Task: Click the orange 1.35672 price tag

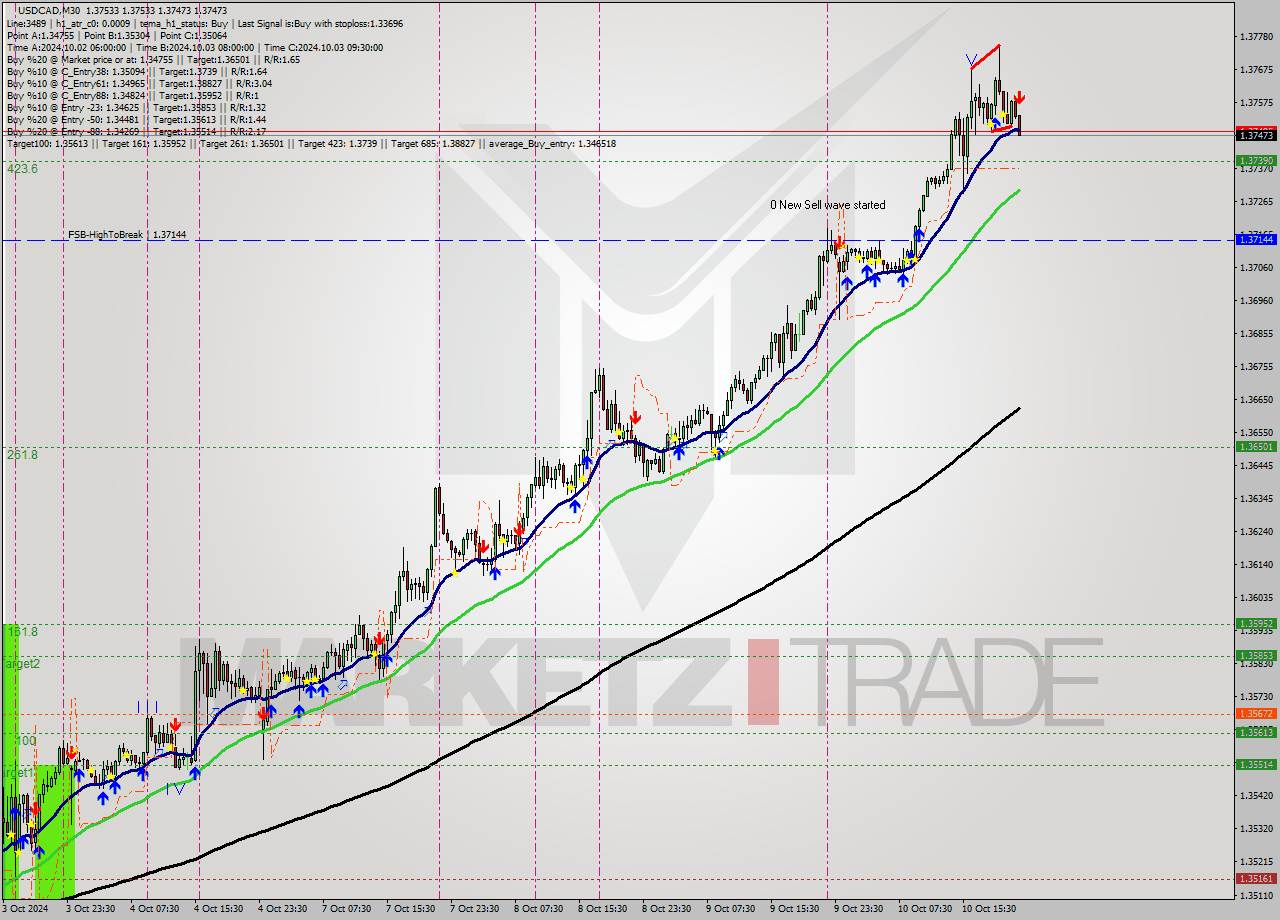Action: pyautogui.click(x=1256, y=714)
